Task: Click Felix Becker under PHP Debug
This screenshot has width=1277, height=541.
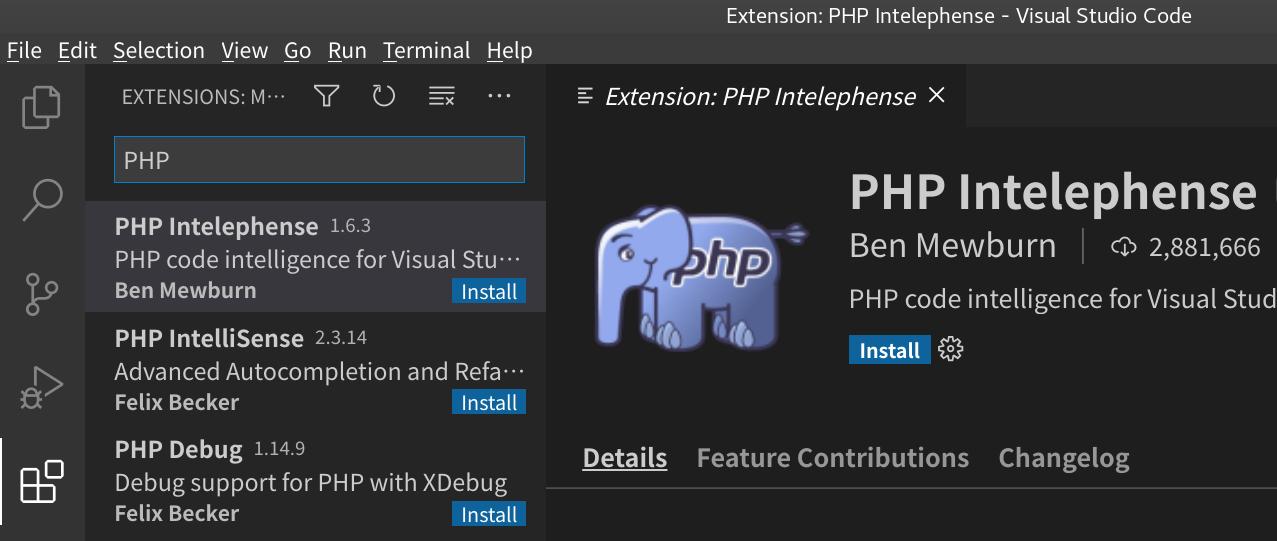Action: tap(177, 513)
